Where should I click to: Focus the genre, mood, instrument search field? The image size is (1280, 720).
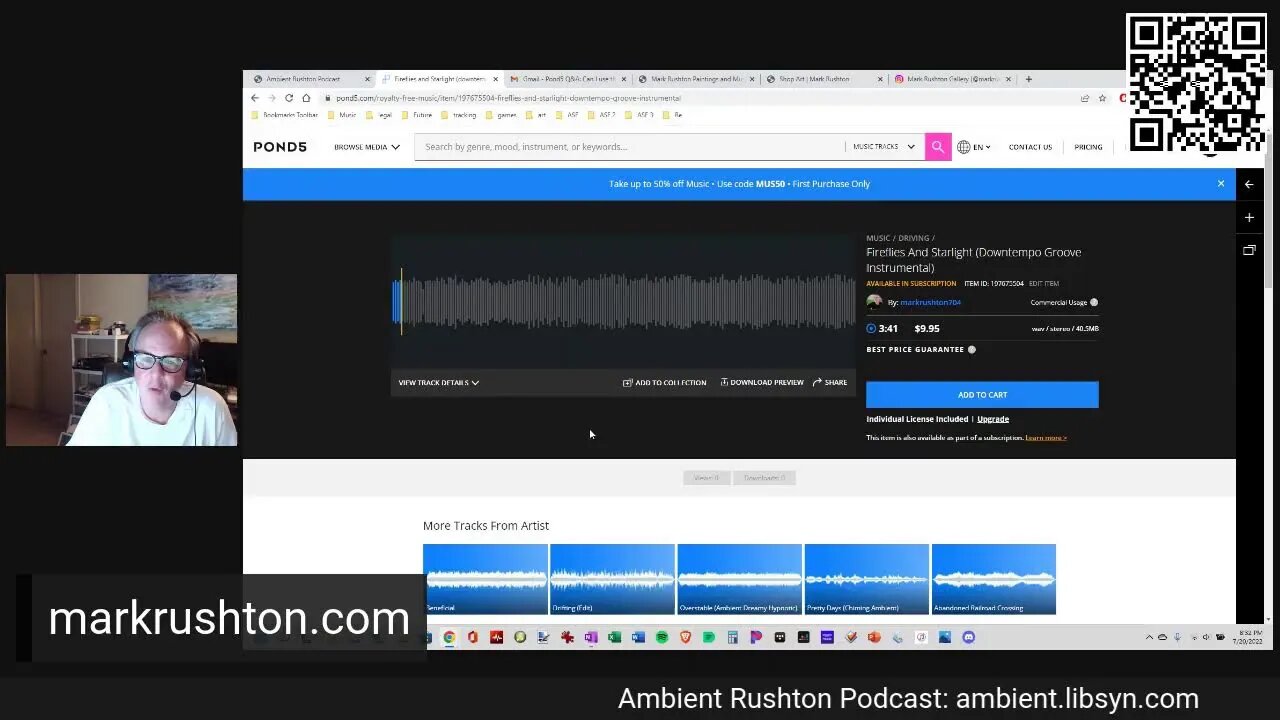click(630, 147)
